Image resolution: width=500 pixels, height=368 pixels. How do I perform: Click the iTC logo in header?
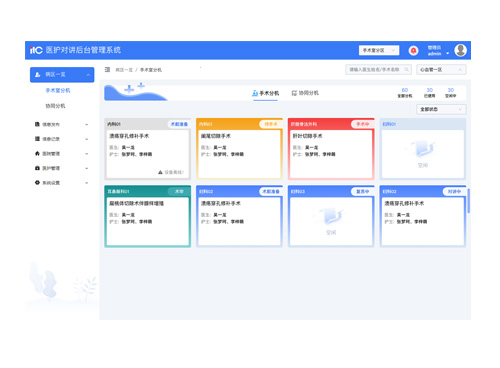(36, 50)
